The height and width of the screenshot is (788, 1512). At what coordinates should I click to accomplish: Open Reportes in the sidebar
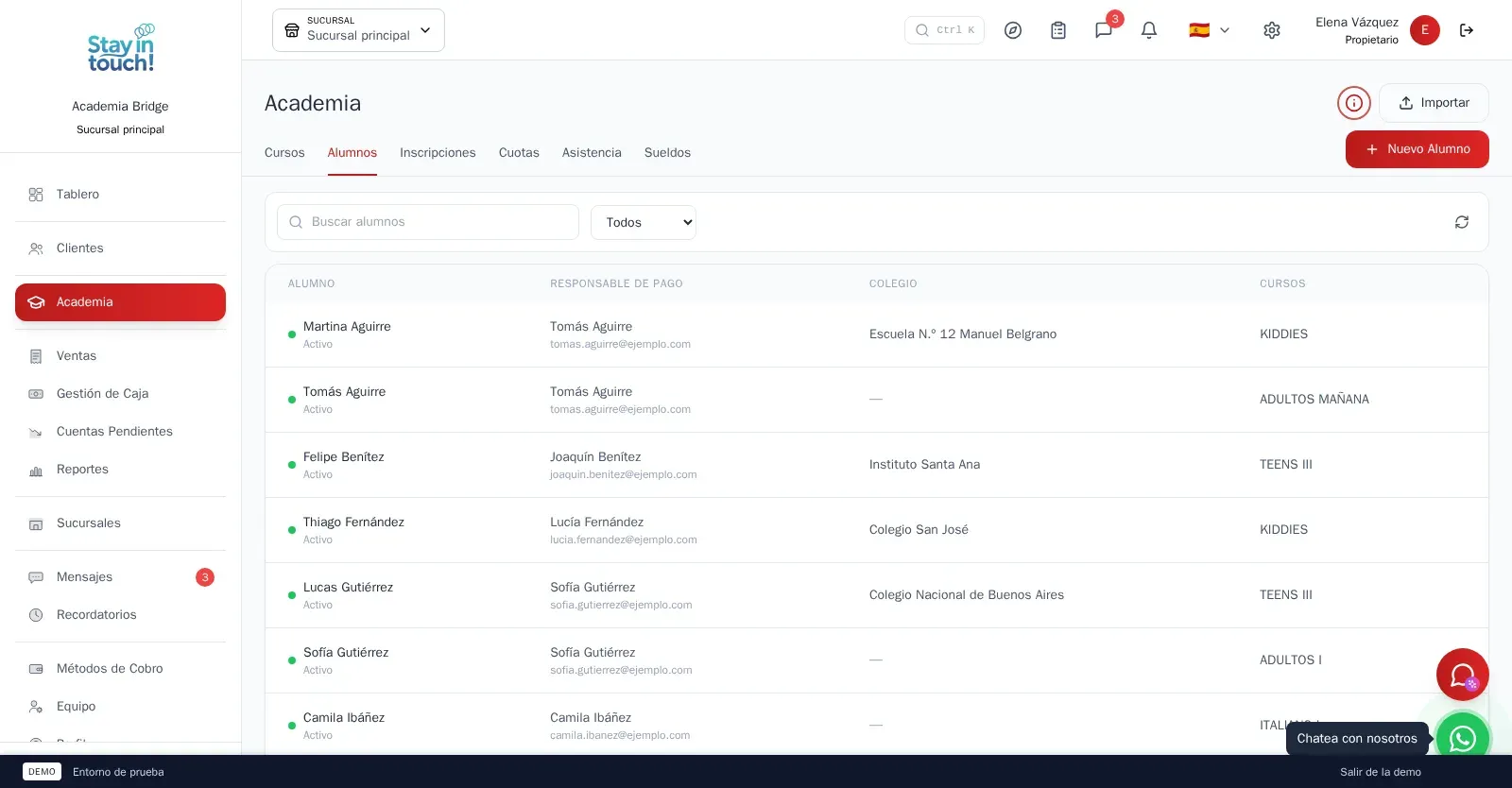tap(121, 470)
